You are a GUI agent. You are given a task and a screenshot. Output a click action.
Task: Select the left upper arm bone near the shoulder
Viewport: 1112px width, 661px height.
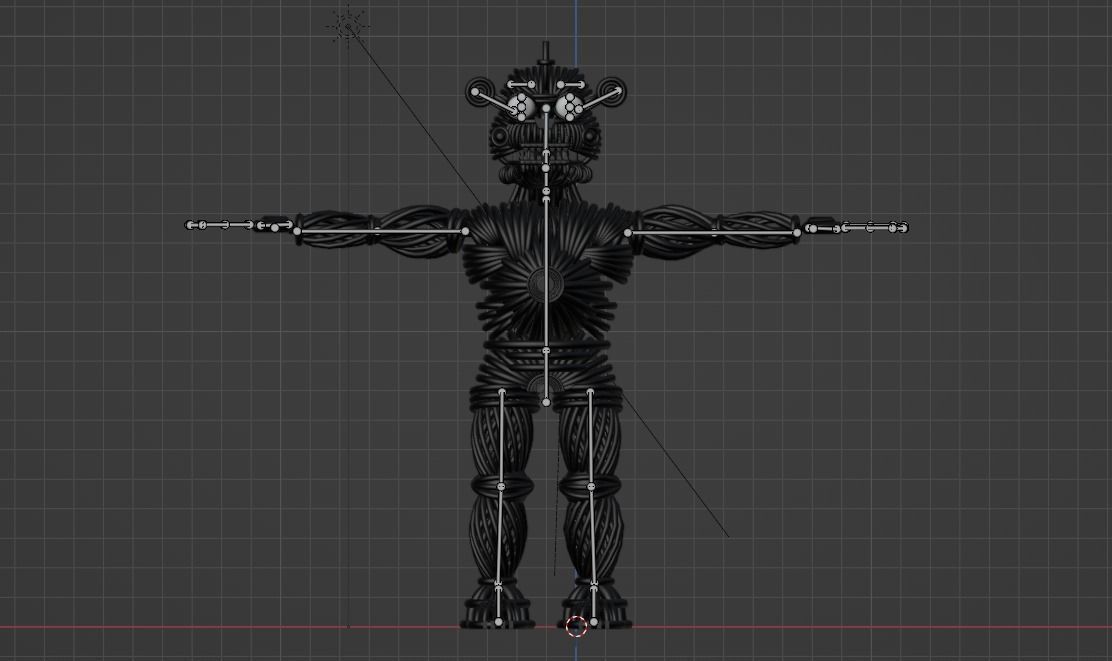[x=423, y=231]
